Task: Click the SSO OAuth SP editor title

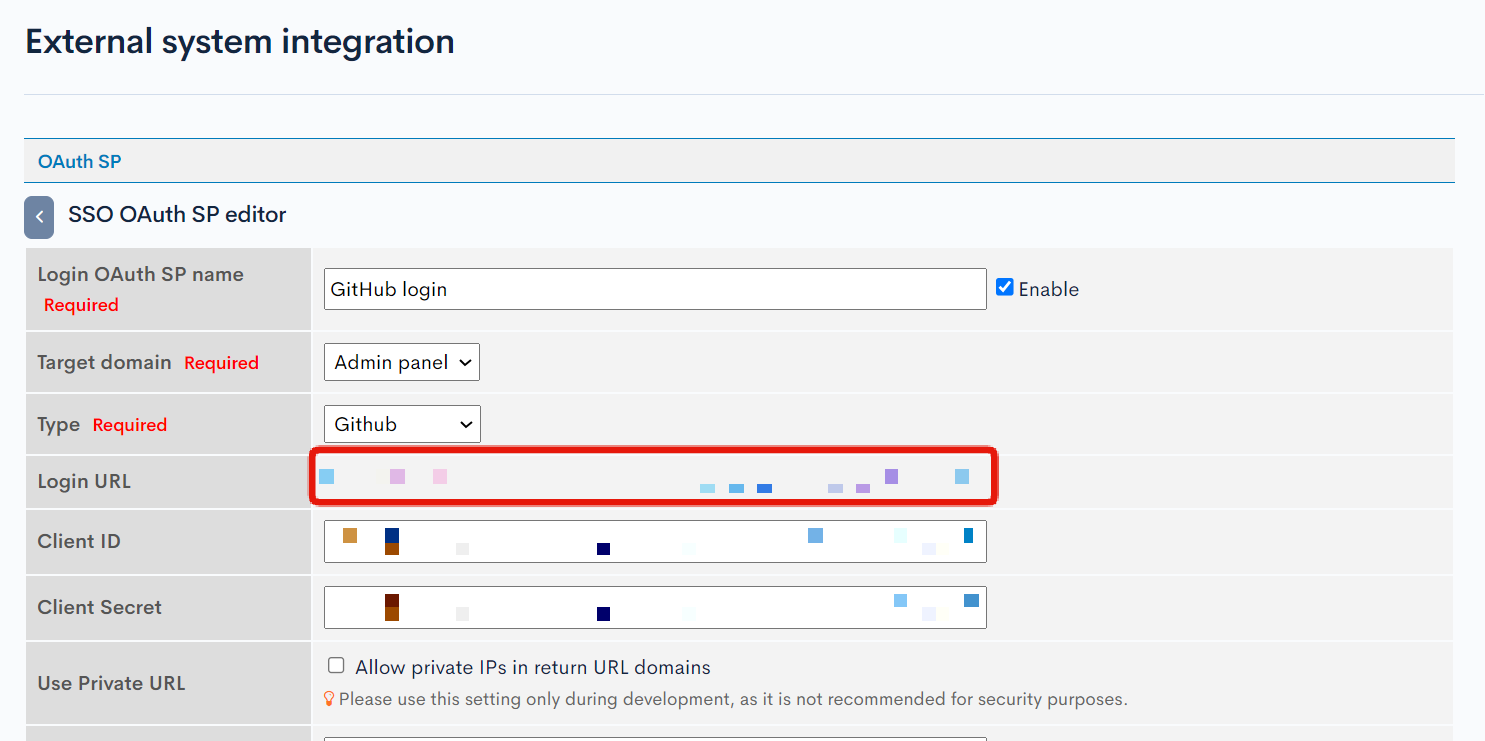Action: pos(177,214)
